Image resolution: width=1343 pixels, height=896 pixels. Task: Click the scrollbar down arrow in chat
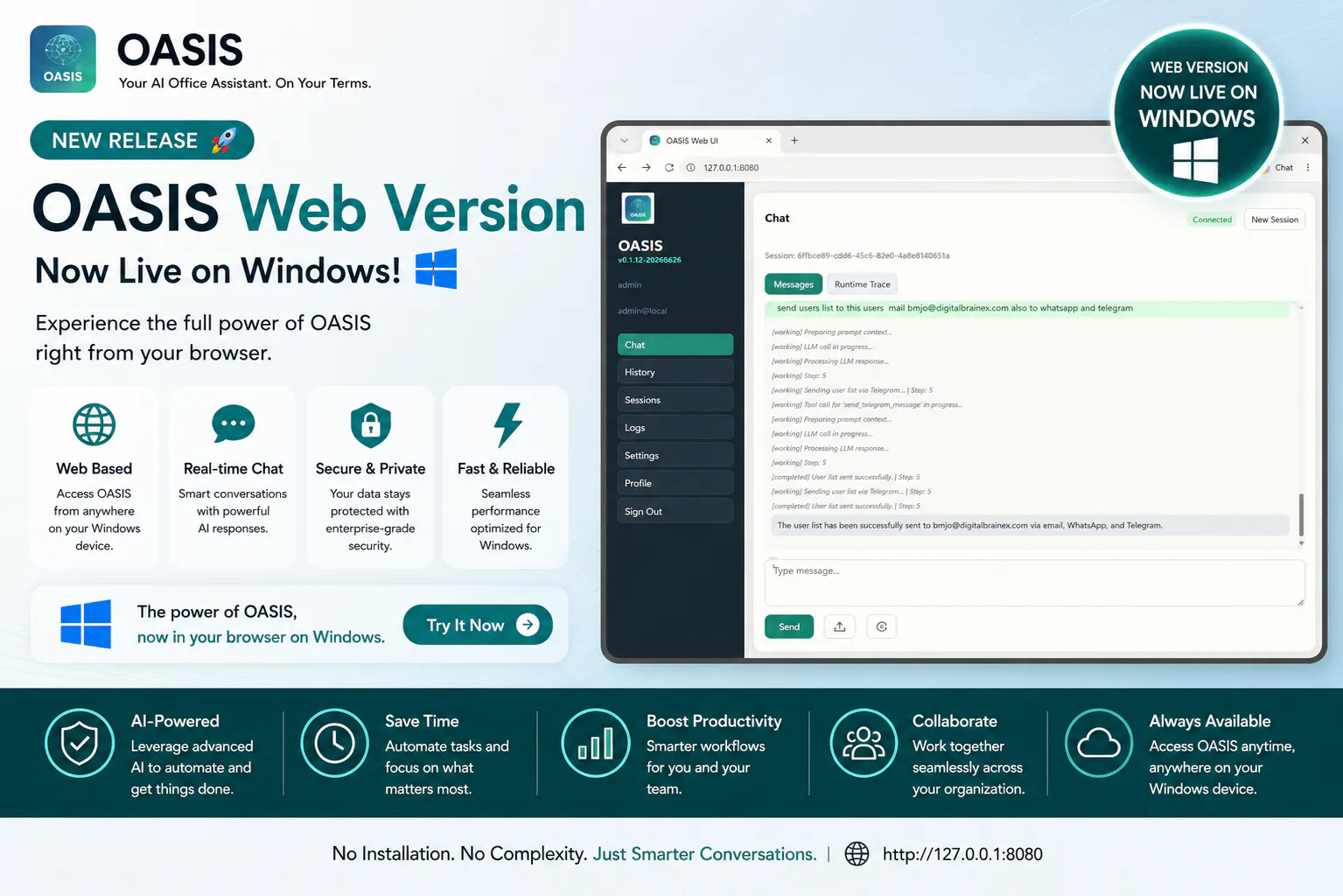click(1301, 543)
